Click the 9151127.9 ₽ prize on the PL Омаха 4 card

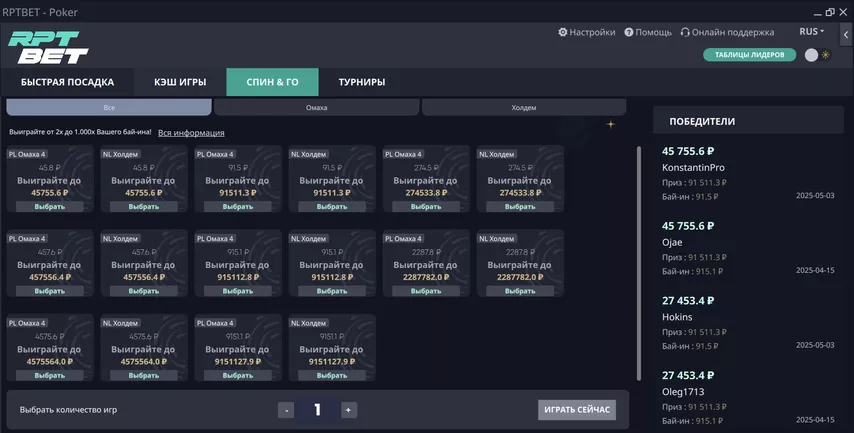pos(237,362)
